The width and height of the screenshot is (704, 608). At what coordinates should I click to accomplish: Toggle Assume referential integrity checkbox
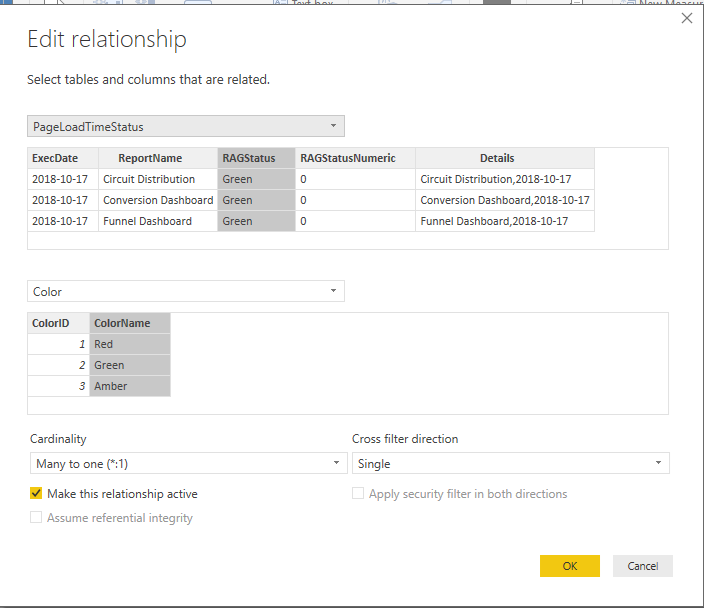click(x=36, y=517)
